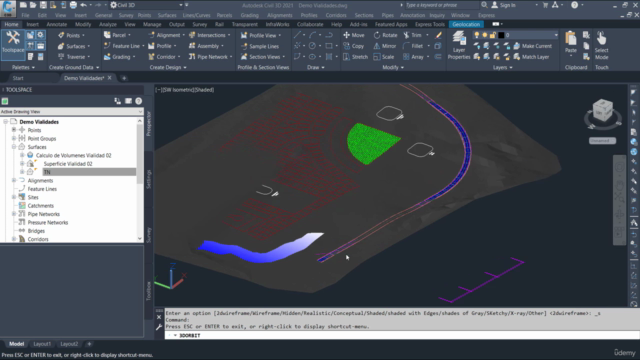
Task: Open the Toolbox side tab
Action: coord(149,291)
